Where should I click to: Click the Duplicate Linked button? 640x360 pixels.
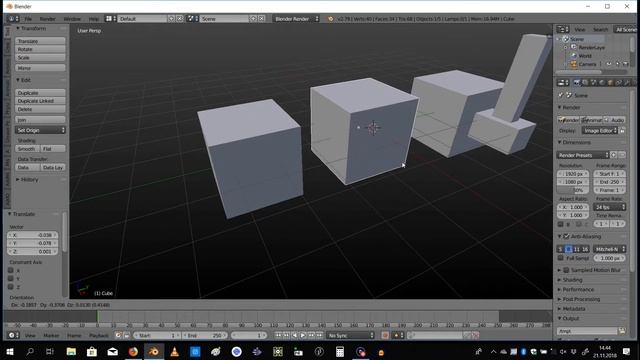pos(40,101)
